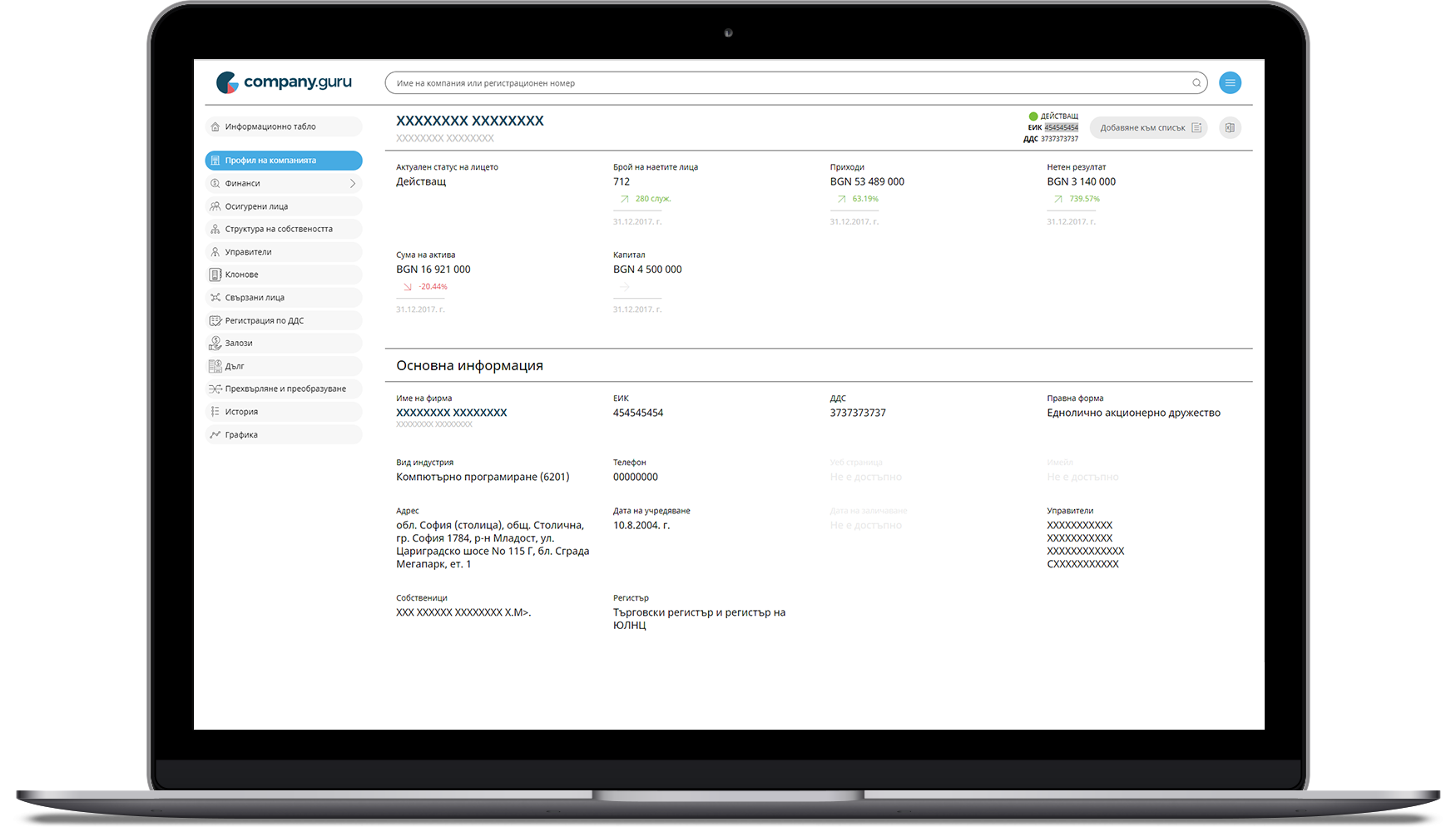Click the История timeline icon
This screenshot has width=1456, height=832.
click(215, 412)
